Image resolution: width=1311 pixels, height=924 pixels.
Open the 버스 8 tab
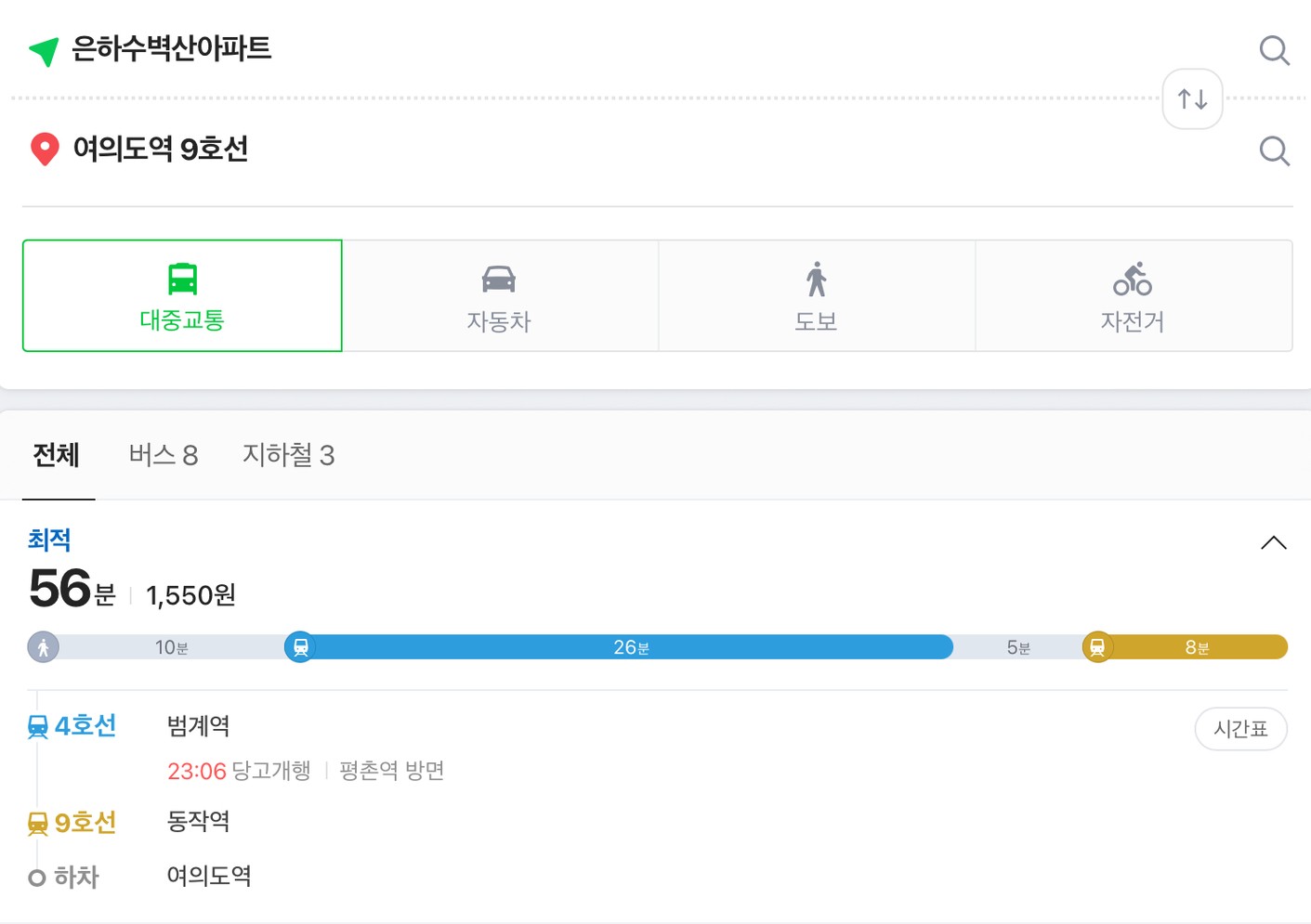164,455
